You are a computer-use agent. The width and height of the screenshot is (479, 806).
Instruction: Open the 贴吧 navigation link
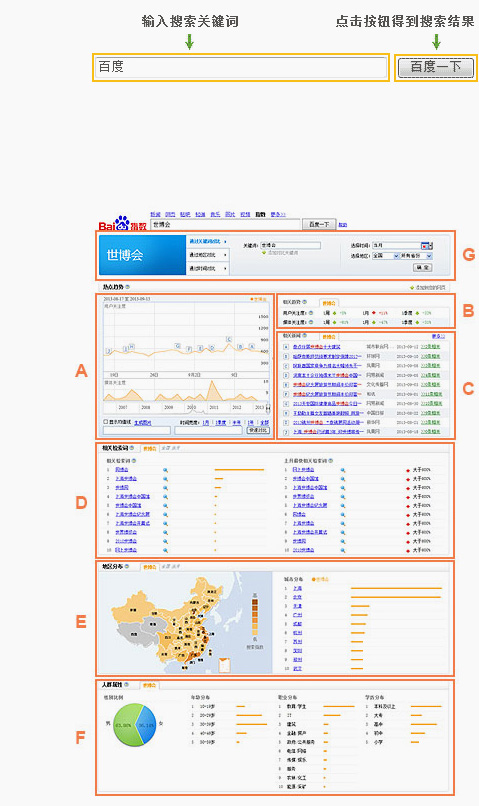tap(185, 214)
